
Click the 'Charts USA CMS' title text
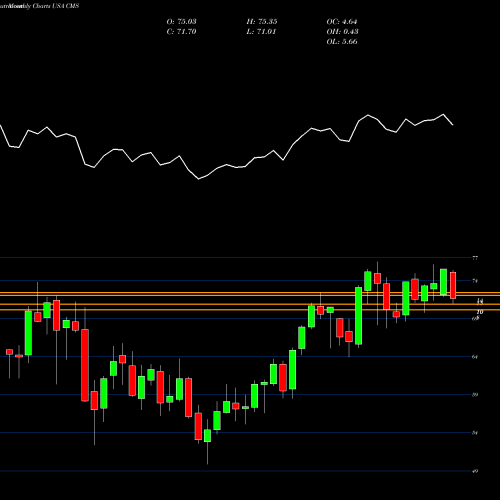(x=56, y=6)
